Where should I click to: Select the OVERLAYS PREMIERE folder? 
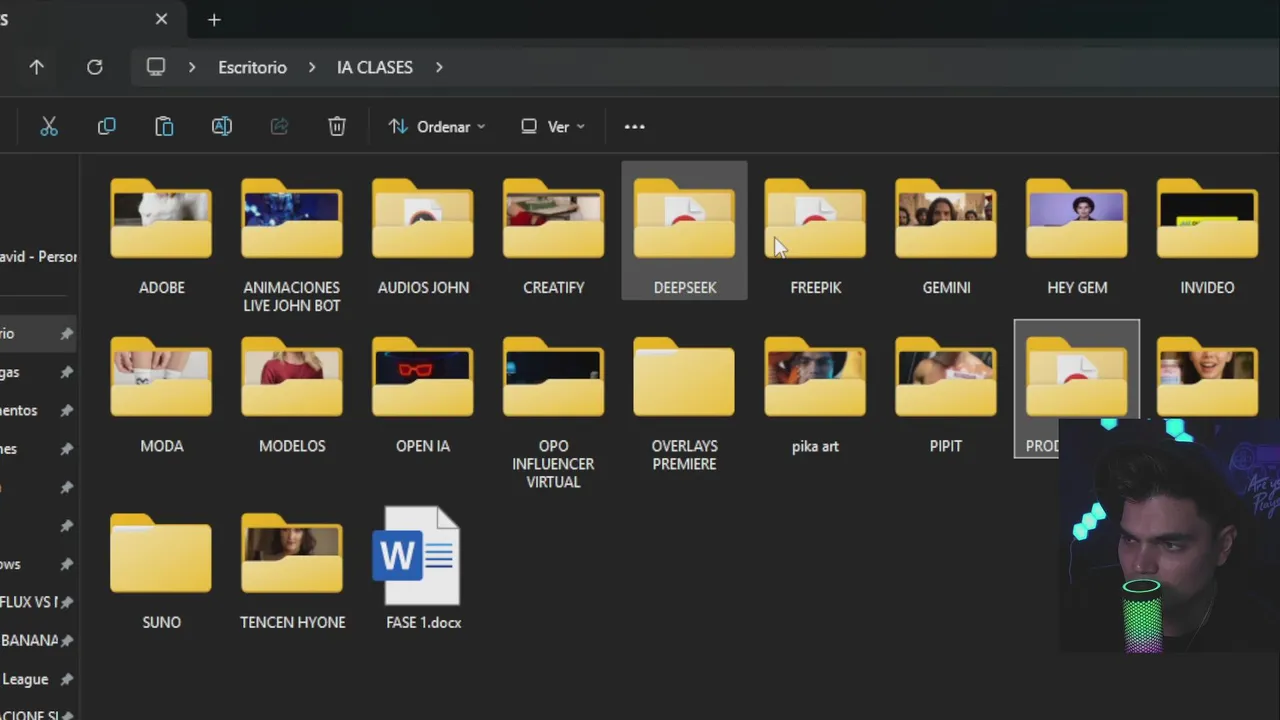point(684,404)
